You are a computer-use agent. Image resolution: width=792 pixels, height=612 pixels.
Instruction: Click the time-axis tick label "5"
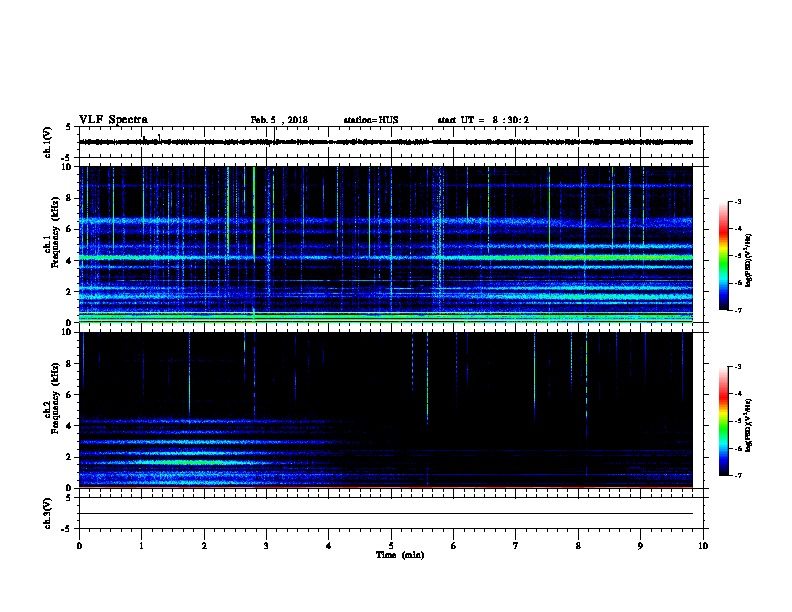[x=391, y=545]
